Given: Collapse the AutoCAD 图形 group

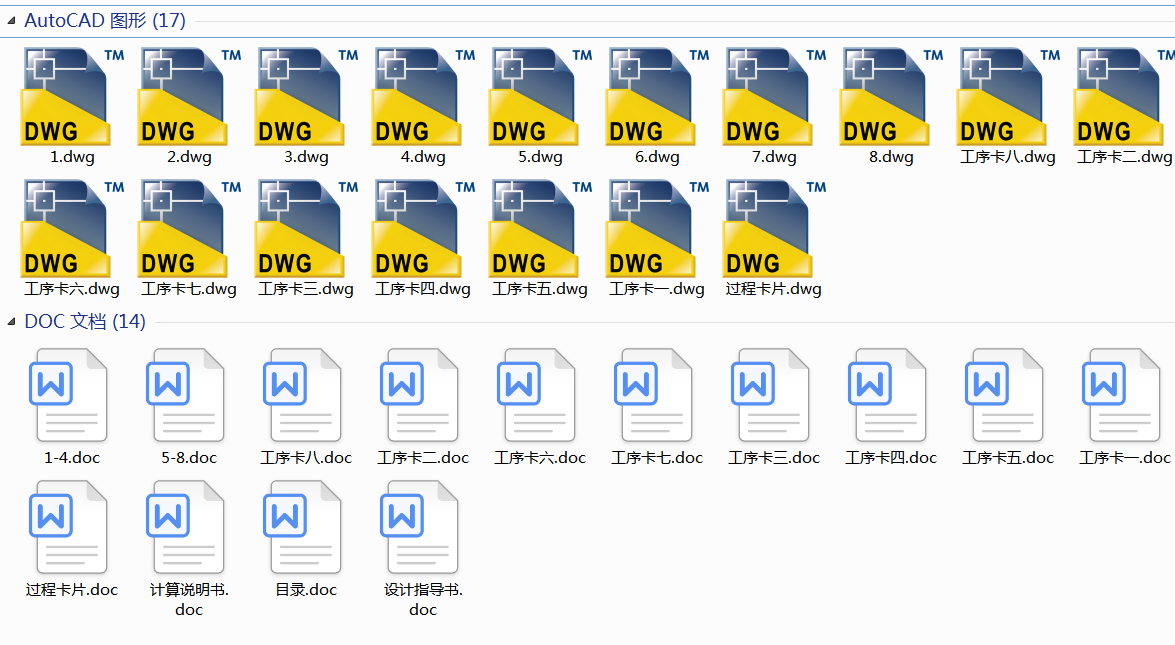Looking at the screenshot, I should click(12, 19).
